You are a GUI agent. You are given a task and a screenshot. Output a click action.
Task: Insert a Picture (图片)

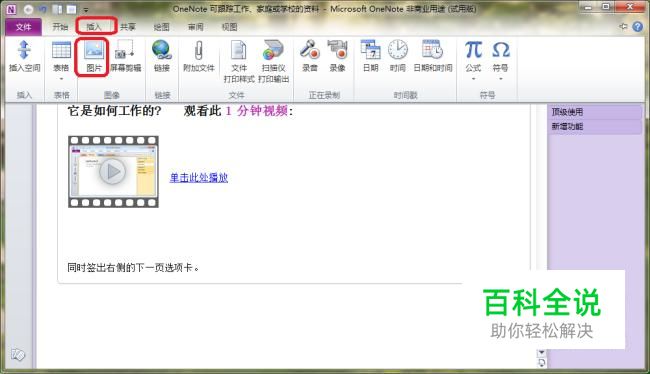coord(94,57)
